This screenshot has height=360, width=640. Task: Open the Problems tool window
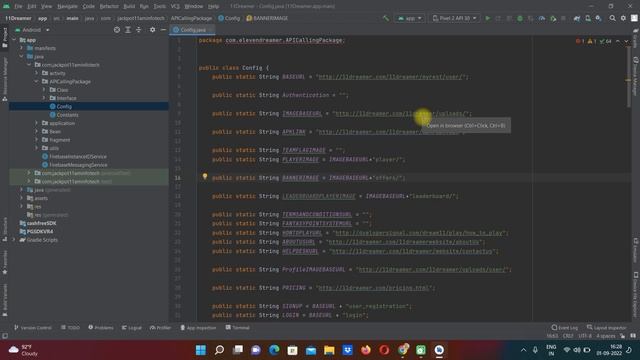[x=101, y=328]
